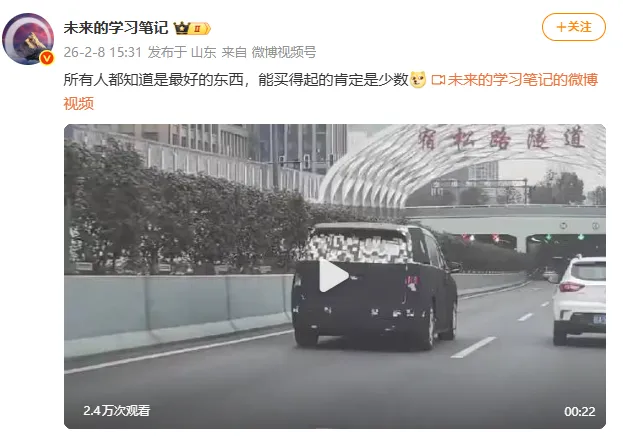Click the 26-2-8 15:31 post timestamp
The image size is (623, 445).
pyautogui.click(x=103, y=52)
